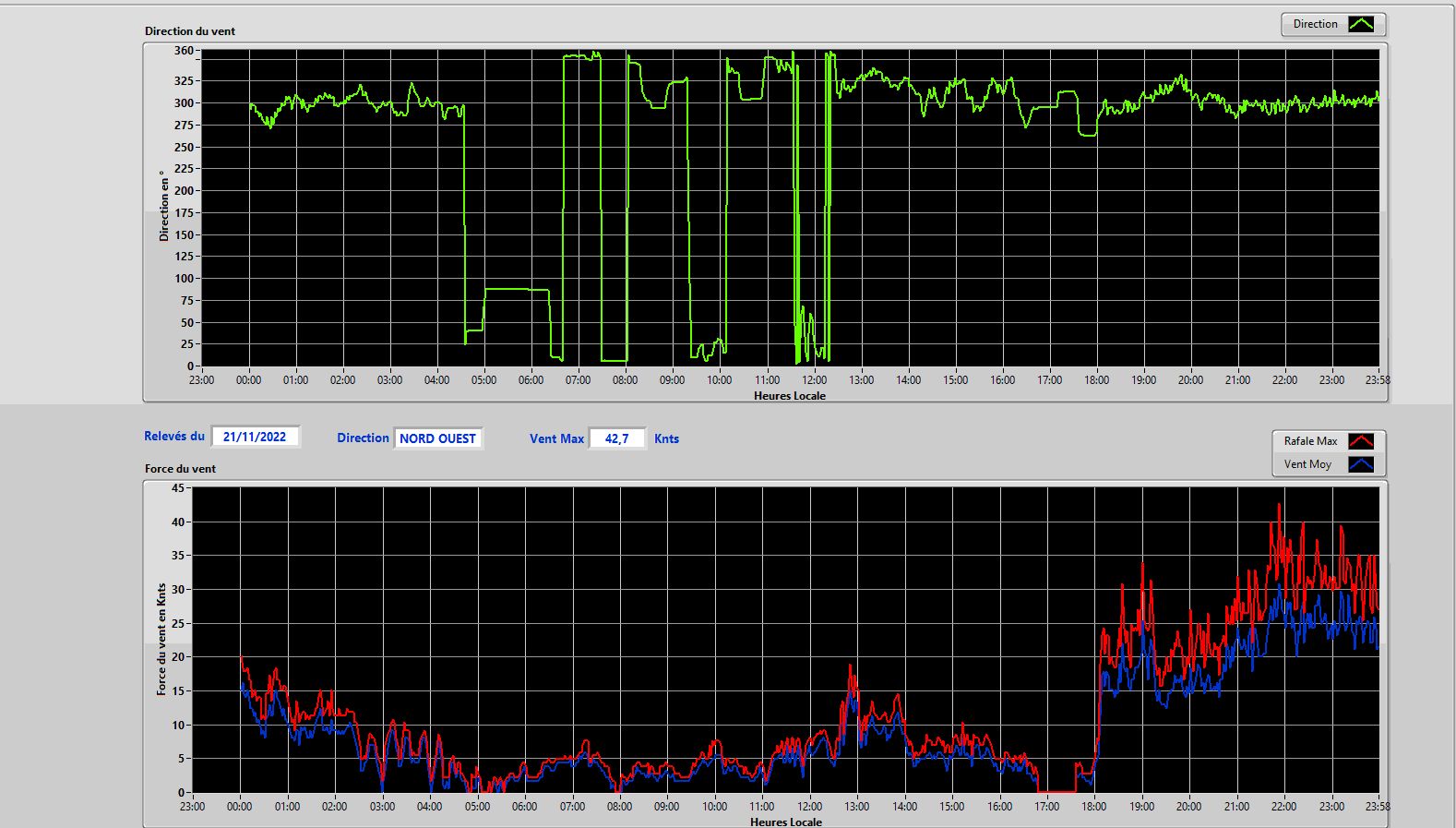The height and width of the screenshot is (828, 1456).
Task: Click the Vent Moy legend label
Action: (x=1307, y=464)
